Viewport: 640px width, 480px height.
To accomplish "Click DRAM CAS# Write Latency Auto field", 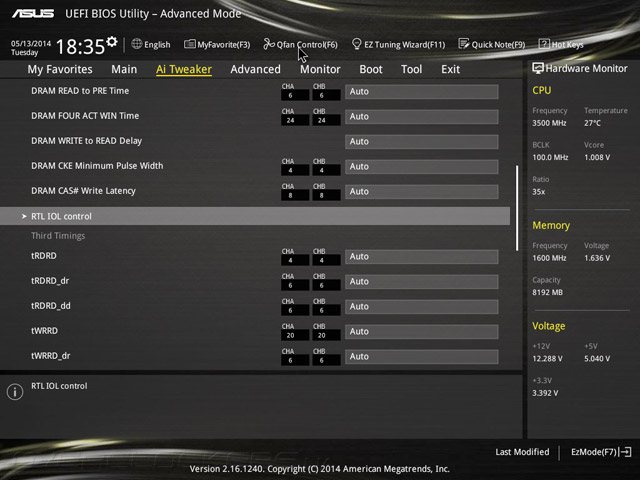I will (x=422, y=191).
